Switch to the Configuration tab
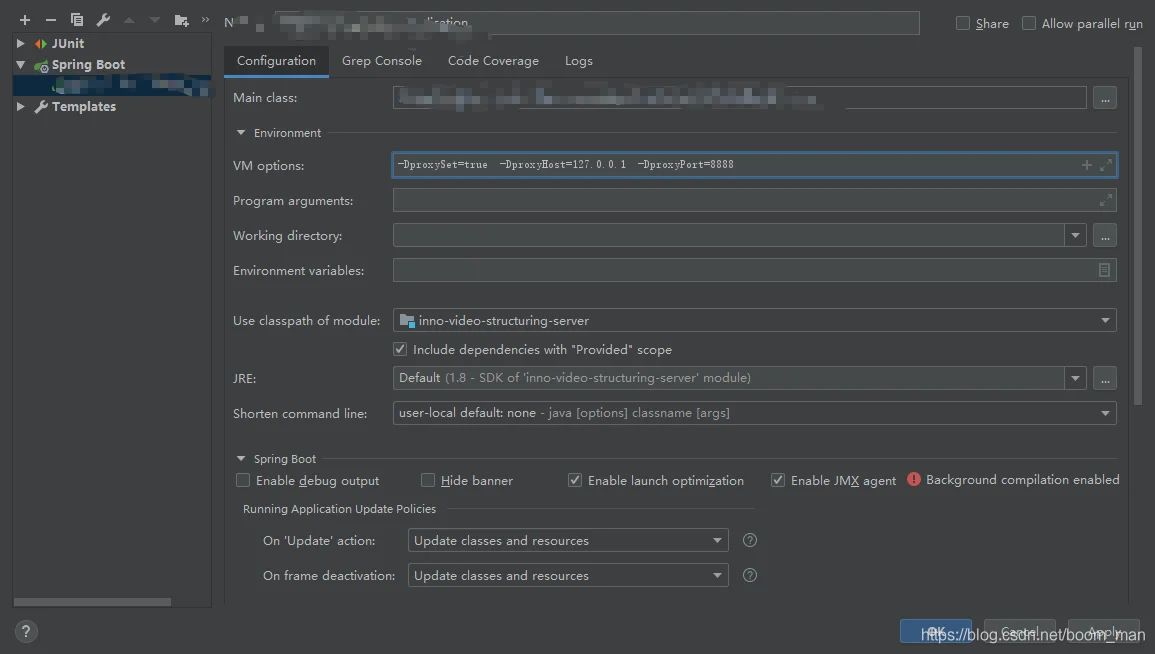This screenshot has height=654, width=1155. [276, 61]
